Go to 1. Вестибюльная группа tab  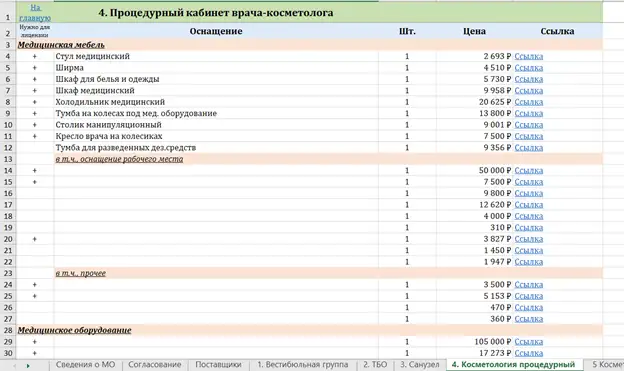pyautogui.click(x=302, y=365)
